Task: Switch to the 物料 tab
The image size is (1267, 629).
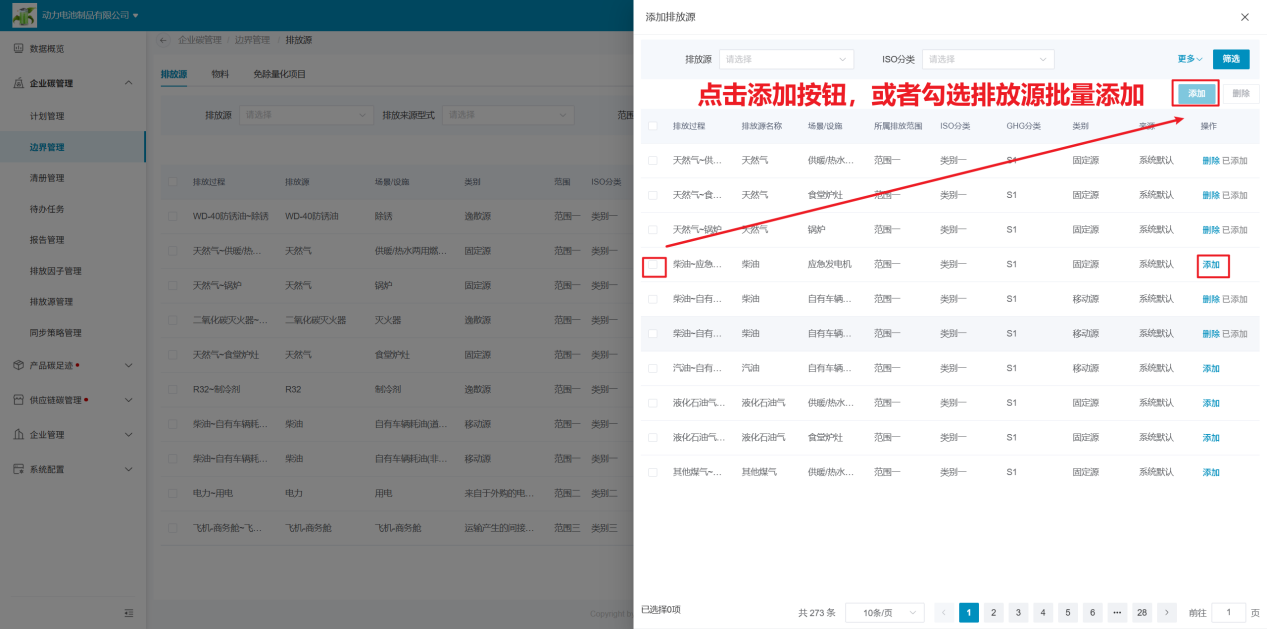Action: (220, 74)
